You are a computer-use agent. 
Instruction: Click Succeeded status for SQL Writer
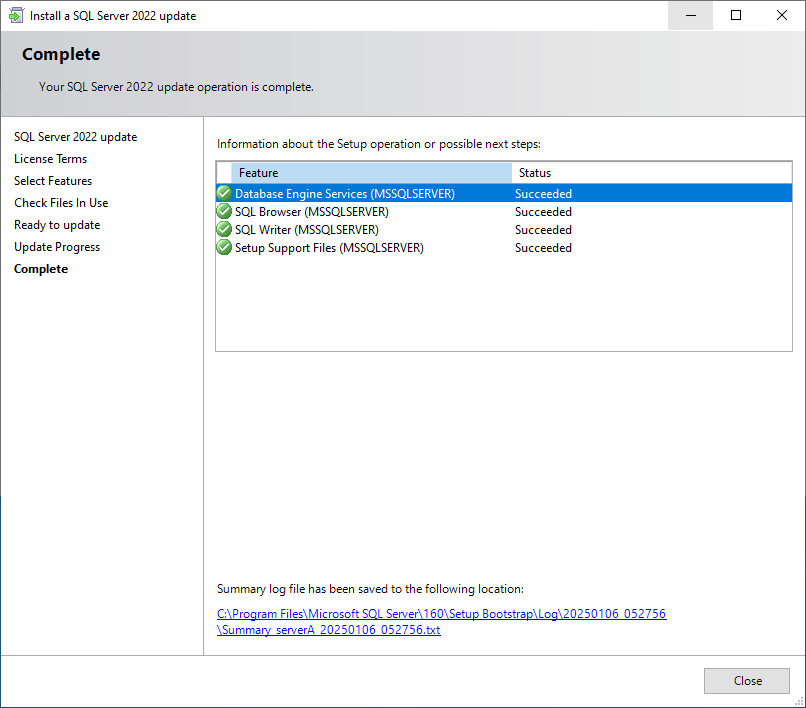543,230
